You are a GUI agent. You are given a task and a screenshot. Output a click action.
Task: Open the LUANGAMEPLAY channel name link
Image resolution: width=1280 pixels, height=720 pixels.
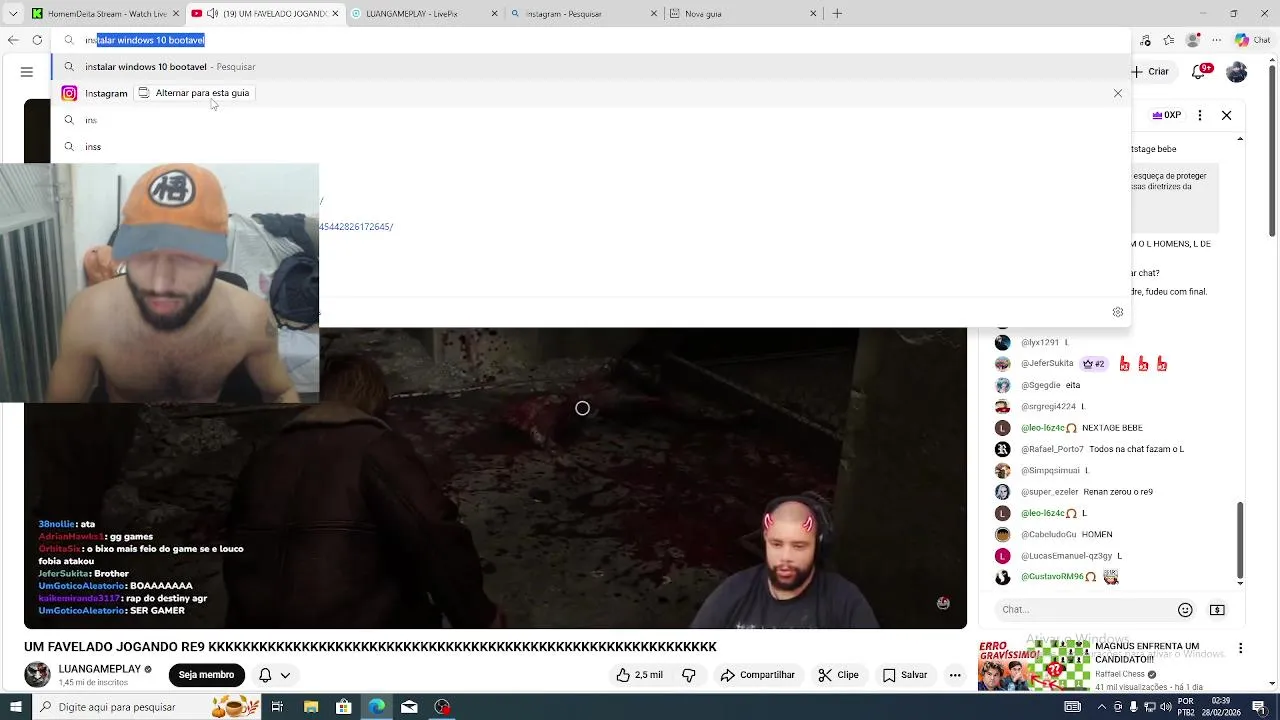click(100, 669)
